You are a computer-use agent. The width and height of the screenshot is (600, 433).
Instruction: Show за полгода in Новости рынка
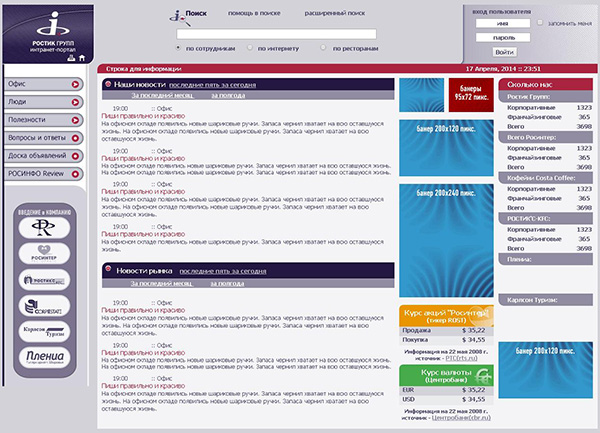tap(227, 283)
